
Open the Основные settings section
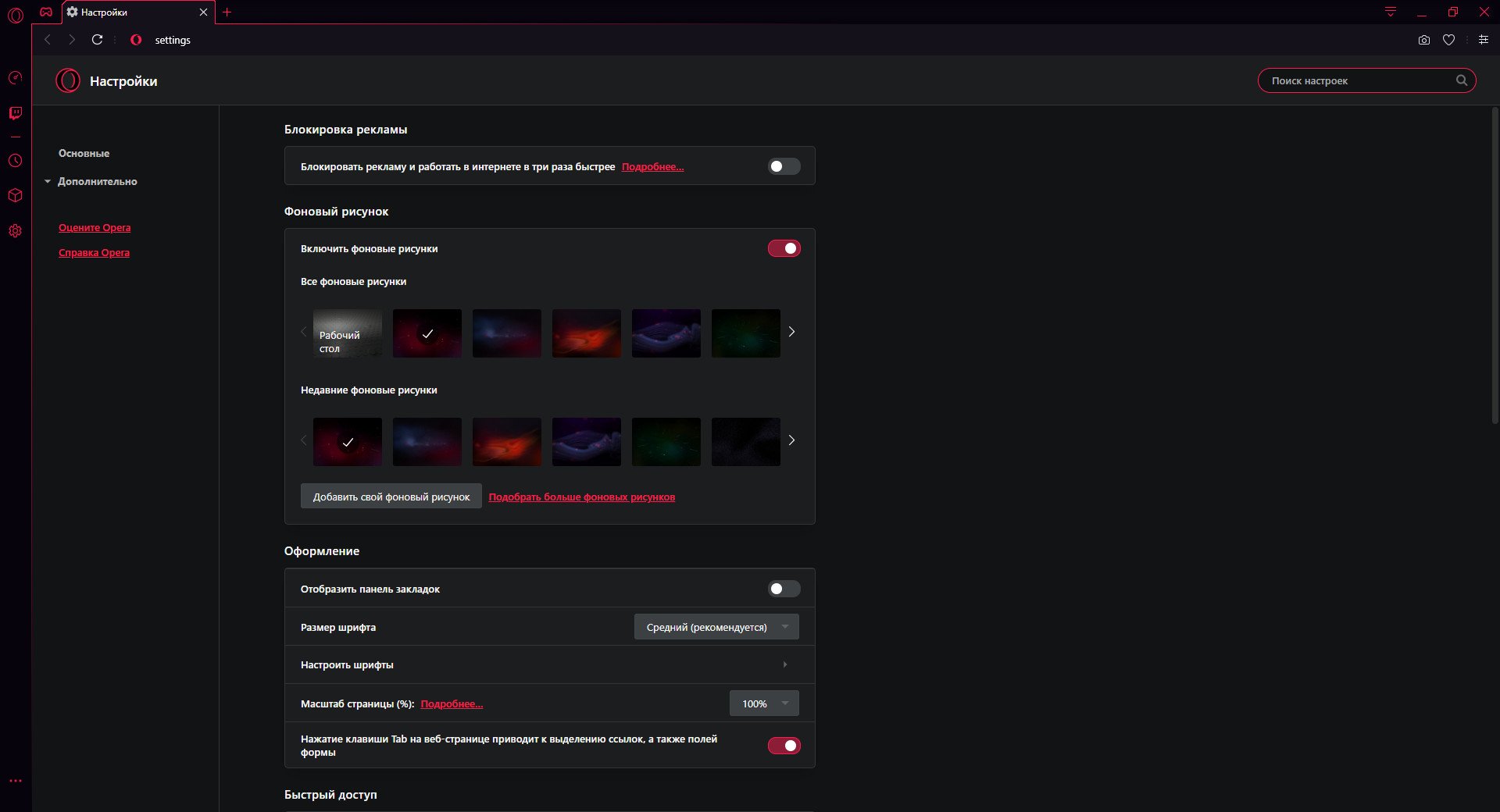coord(84,153)
